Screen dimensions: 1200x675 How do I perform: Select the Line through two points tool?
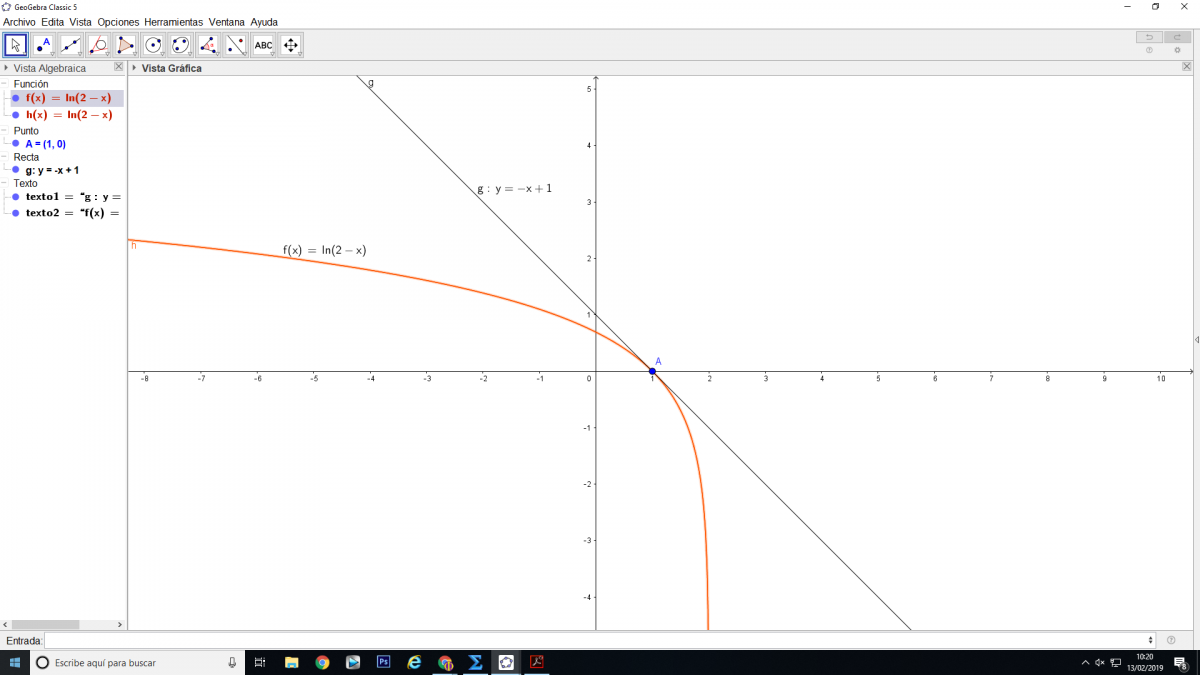71,45
